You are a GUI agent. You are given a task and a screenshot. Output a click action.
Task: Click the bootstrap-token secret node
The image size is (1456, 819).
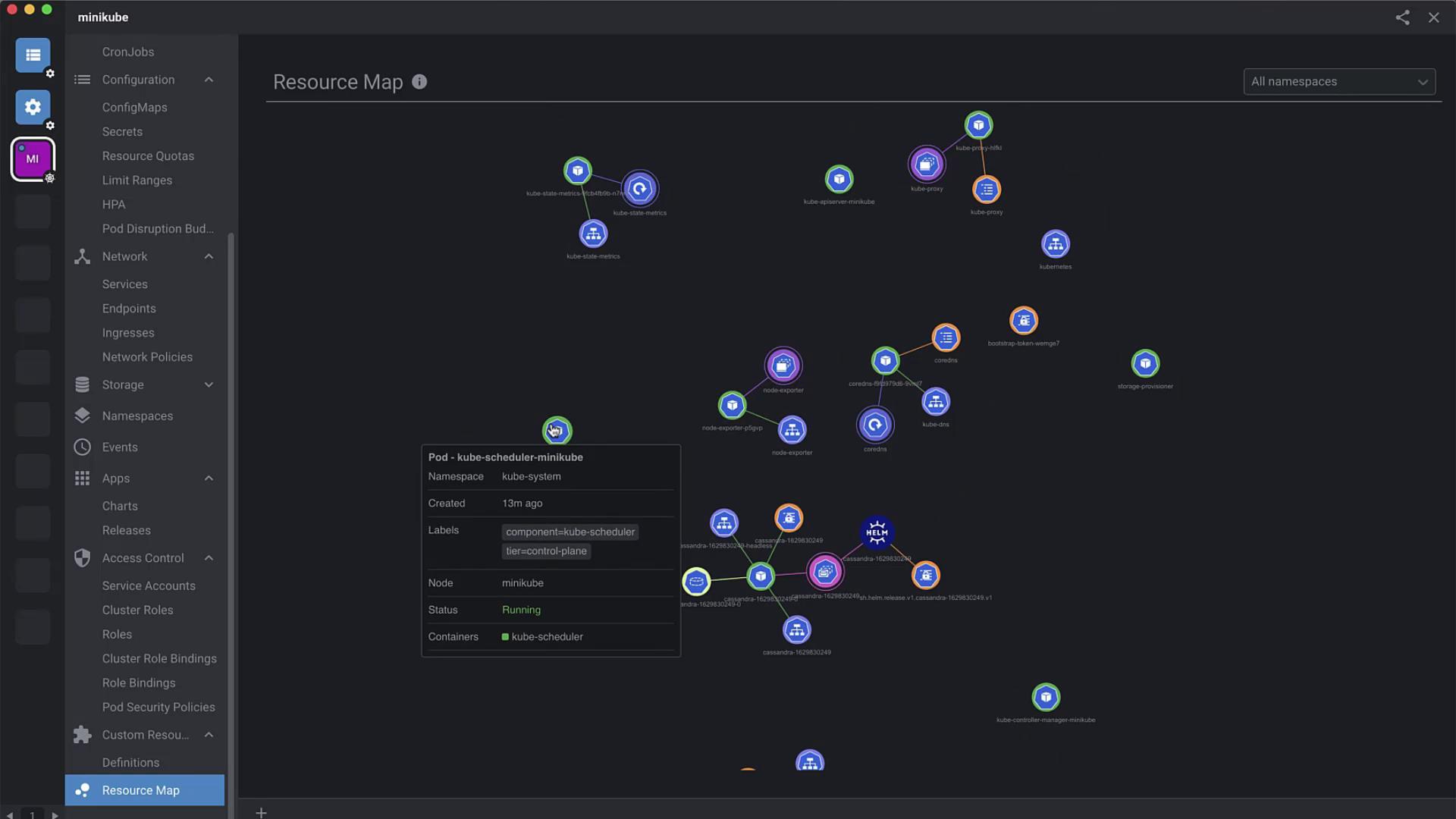click(x=1023, y=321)
